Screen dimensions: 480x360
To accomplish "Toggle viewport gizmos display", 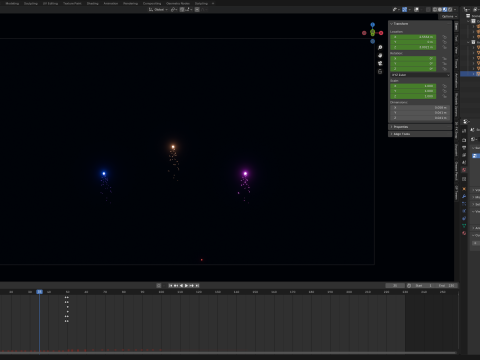I will point(405,9).
